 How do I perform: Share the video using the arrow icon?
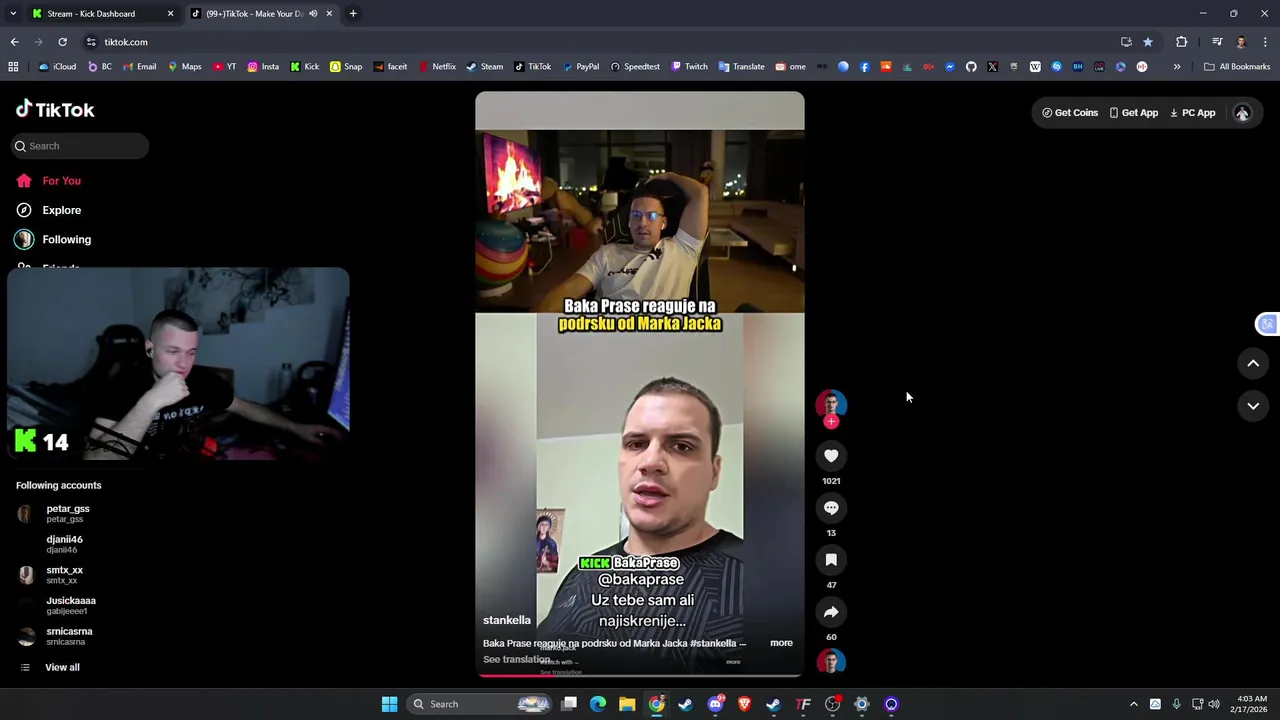tap(831, 612)
